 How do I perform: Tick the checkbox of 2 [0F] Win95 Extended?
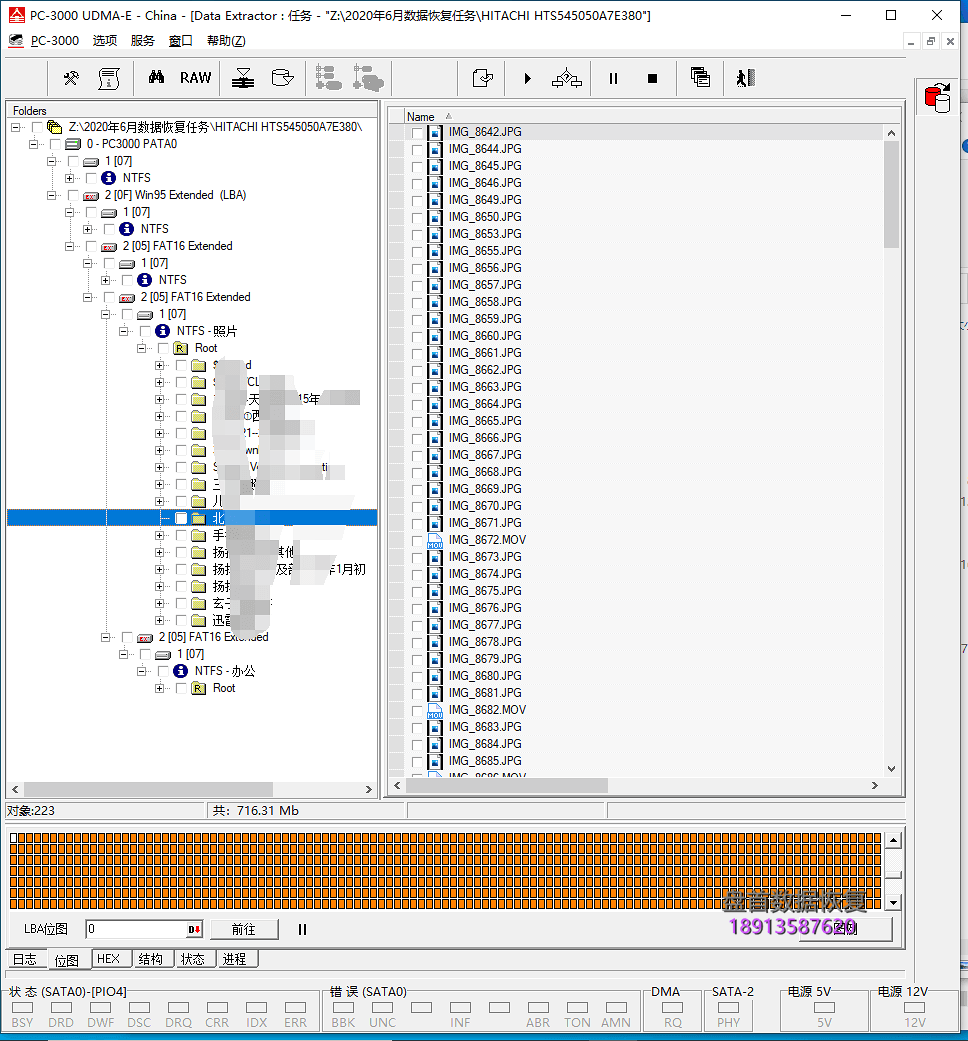coord(73,195)
